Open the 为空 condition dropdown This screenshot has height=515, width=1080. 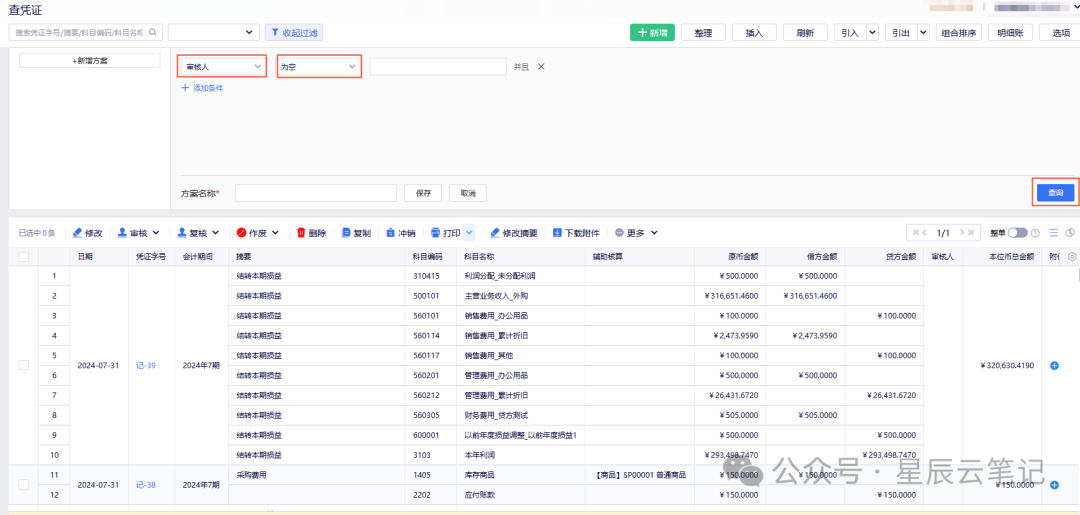[x=320, y=66]
